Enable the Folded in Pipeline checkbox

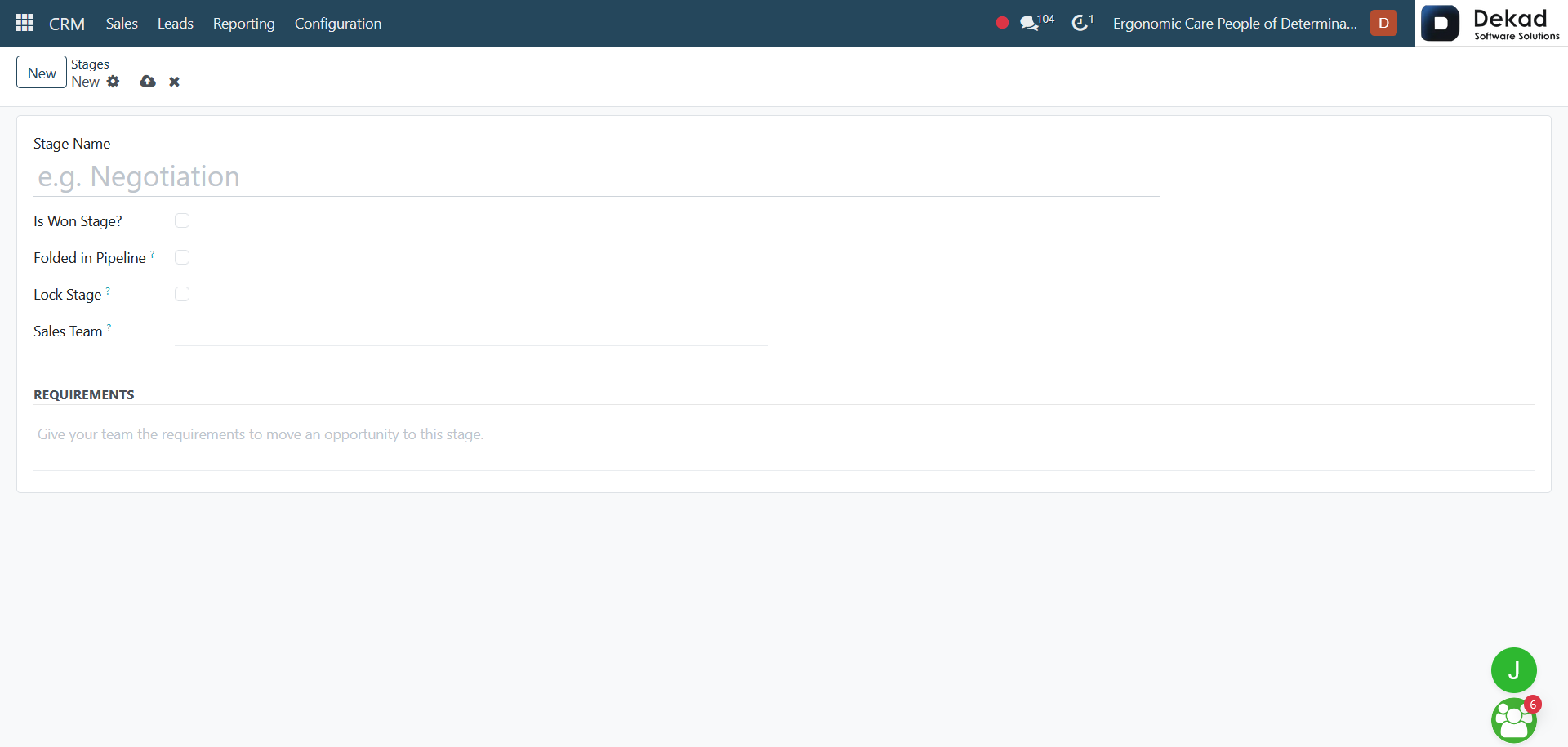click(x=182, y=257)
